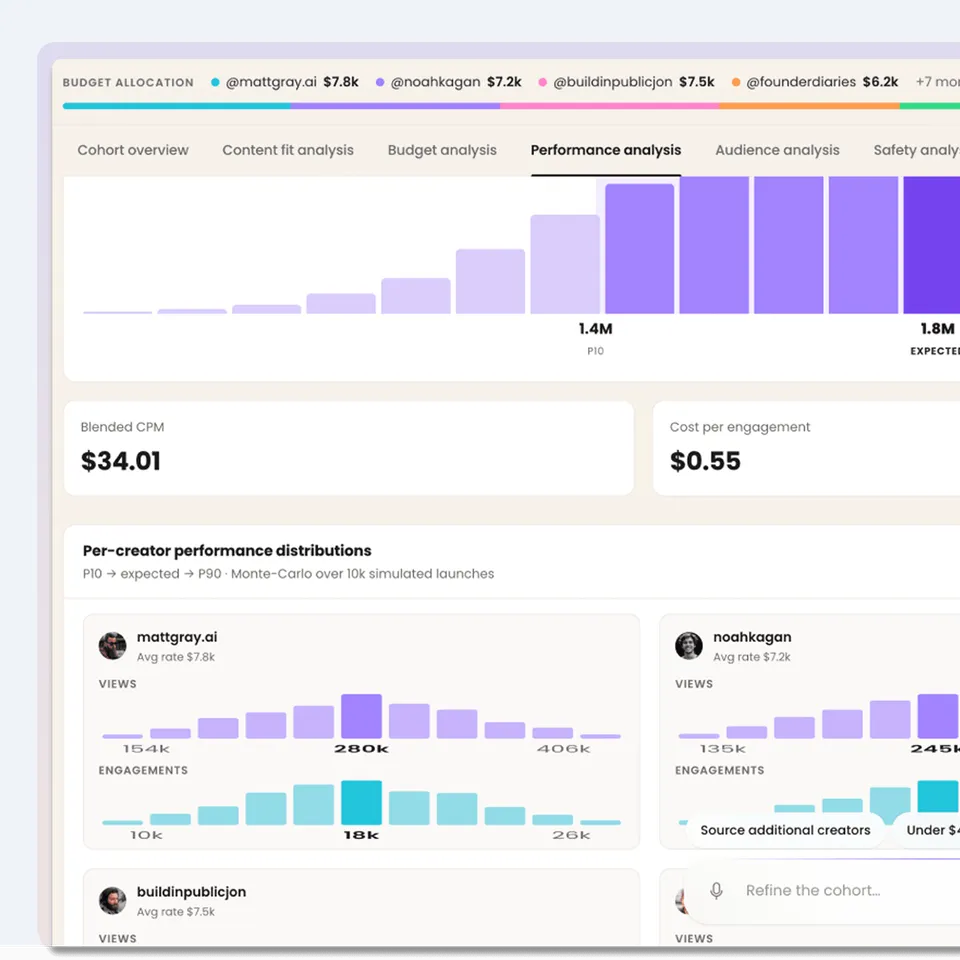Click the purple dot beside @noahkagan
This screenshot has height=960, width=960.
(380, 82)
